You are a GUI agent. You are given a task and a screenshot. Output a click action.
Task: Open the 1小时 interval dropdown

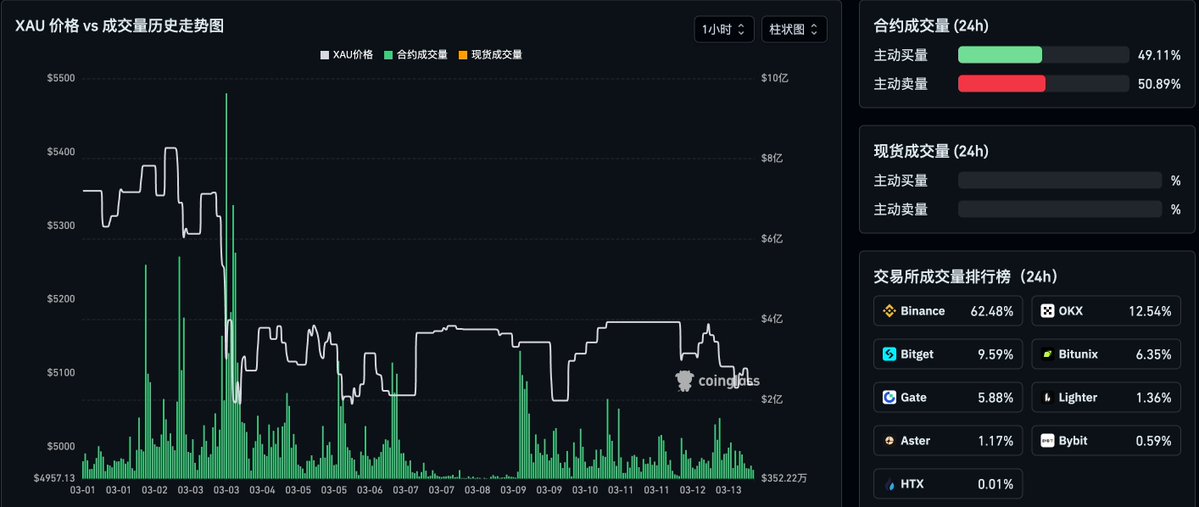pyautogui.click(x=724, y=29)
